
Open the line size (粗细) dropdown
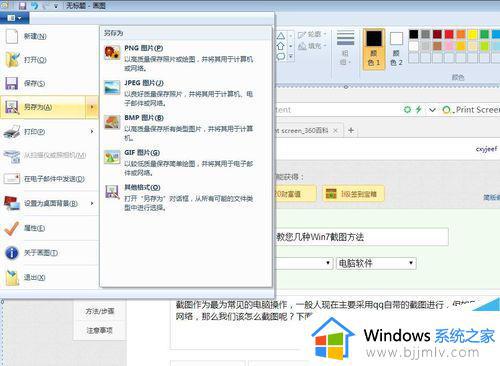click(345, 48)
